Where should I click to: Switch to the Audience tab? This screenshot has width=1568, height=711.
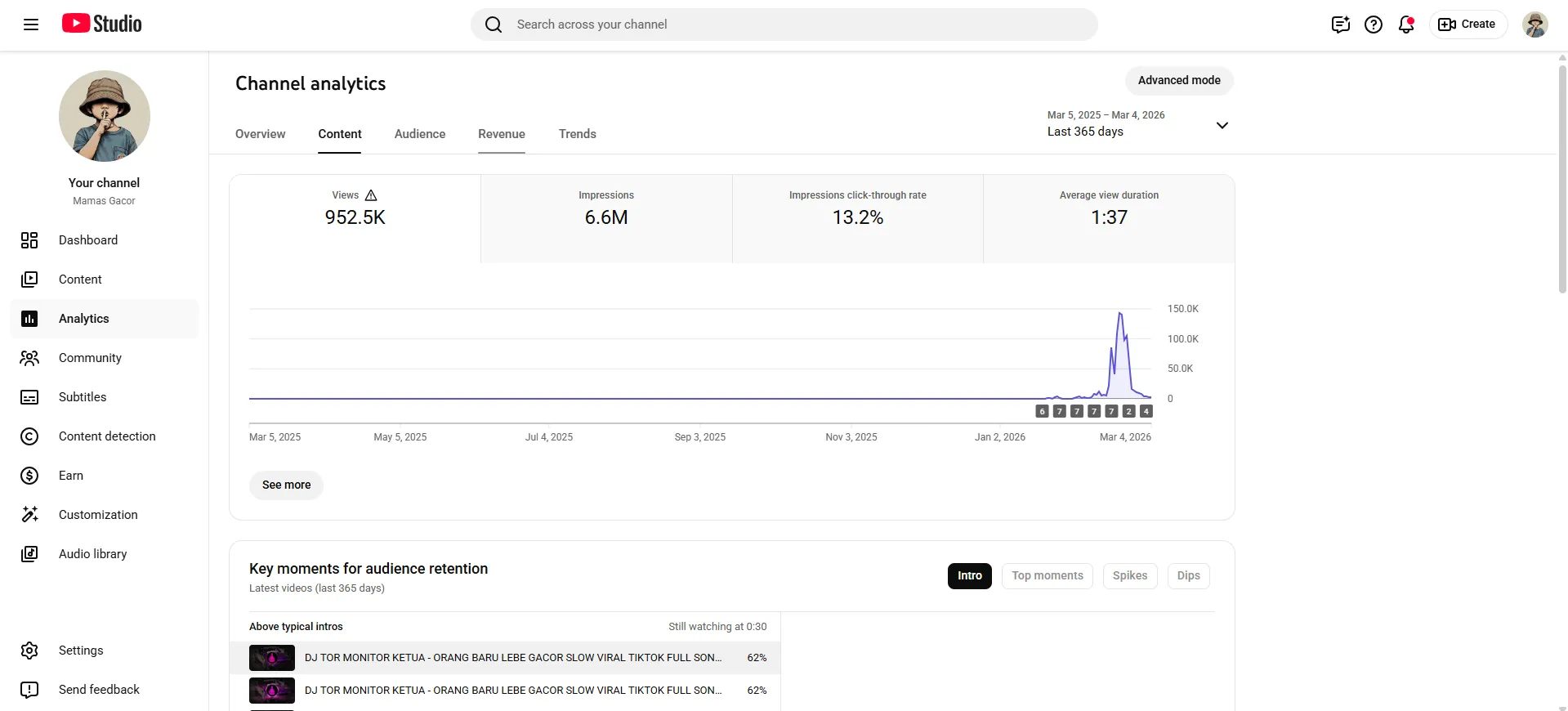pos(420,134)
